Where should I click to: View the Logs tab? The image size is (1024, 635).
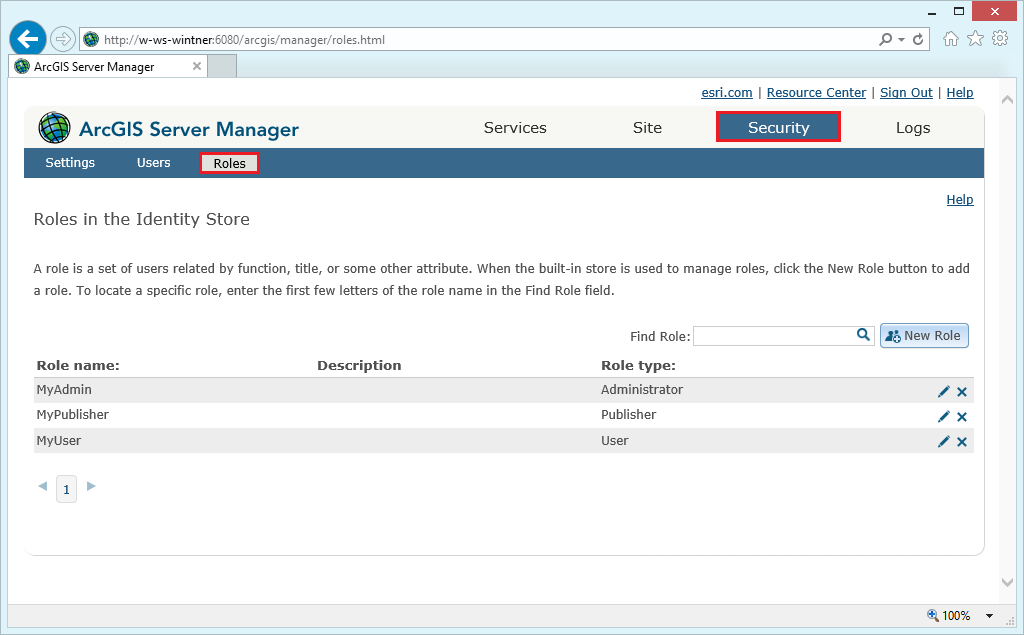point(912,128)
